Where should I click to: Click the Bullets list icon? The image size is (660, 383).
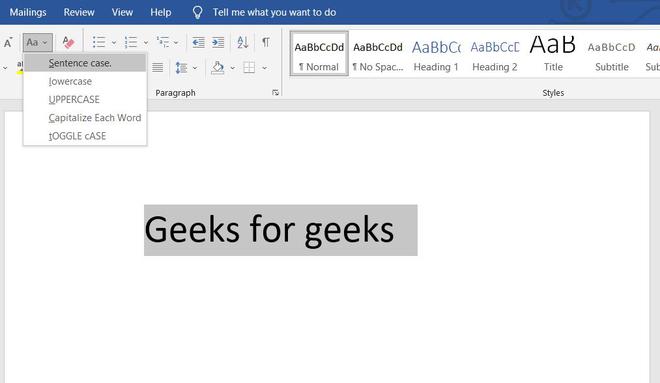tap(99, 42)
